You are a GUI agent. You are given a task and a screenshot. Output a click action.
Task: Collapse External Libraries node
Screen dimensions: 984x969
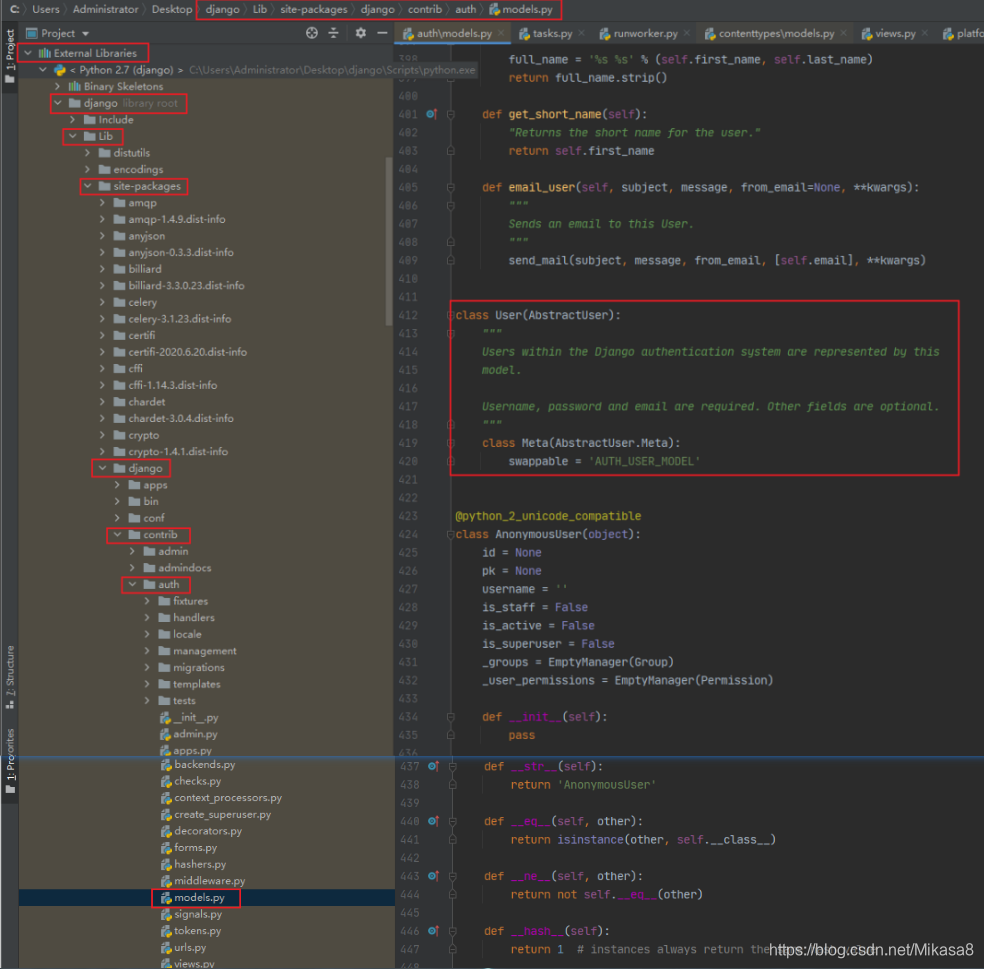point(28,53)
